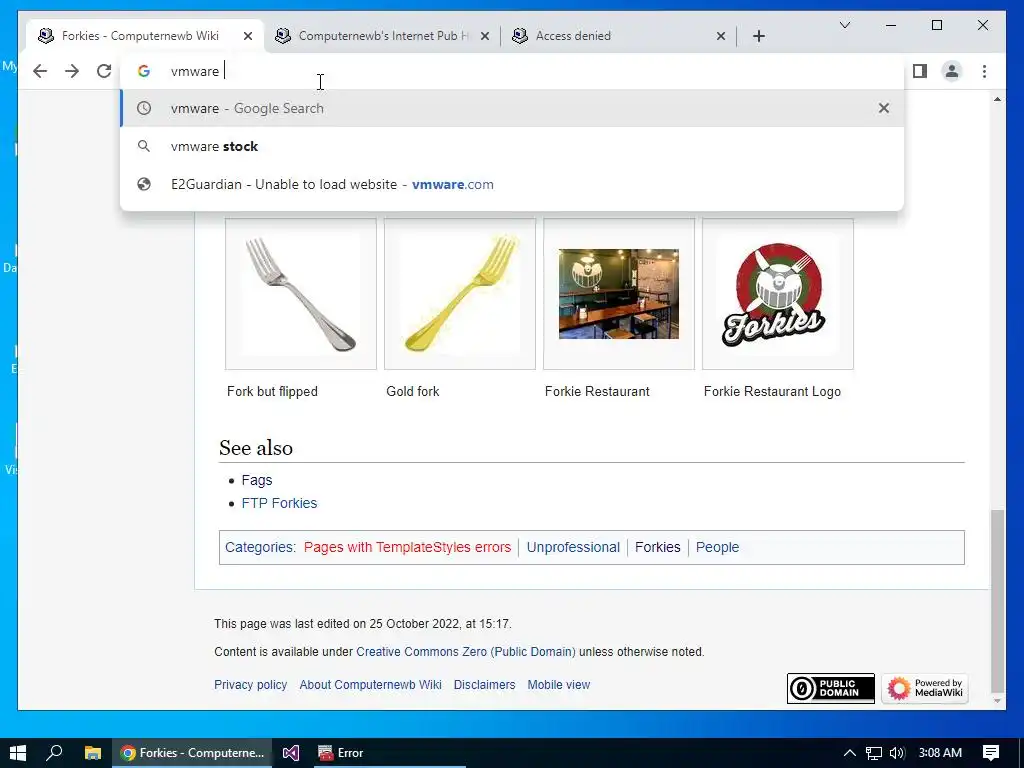Select the Forkies - Computernewb Wiki tab
The height and width of the screenshot is (768, 1024).
click(145, 36)
